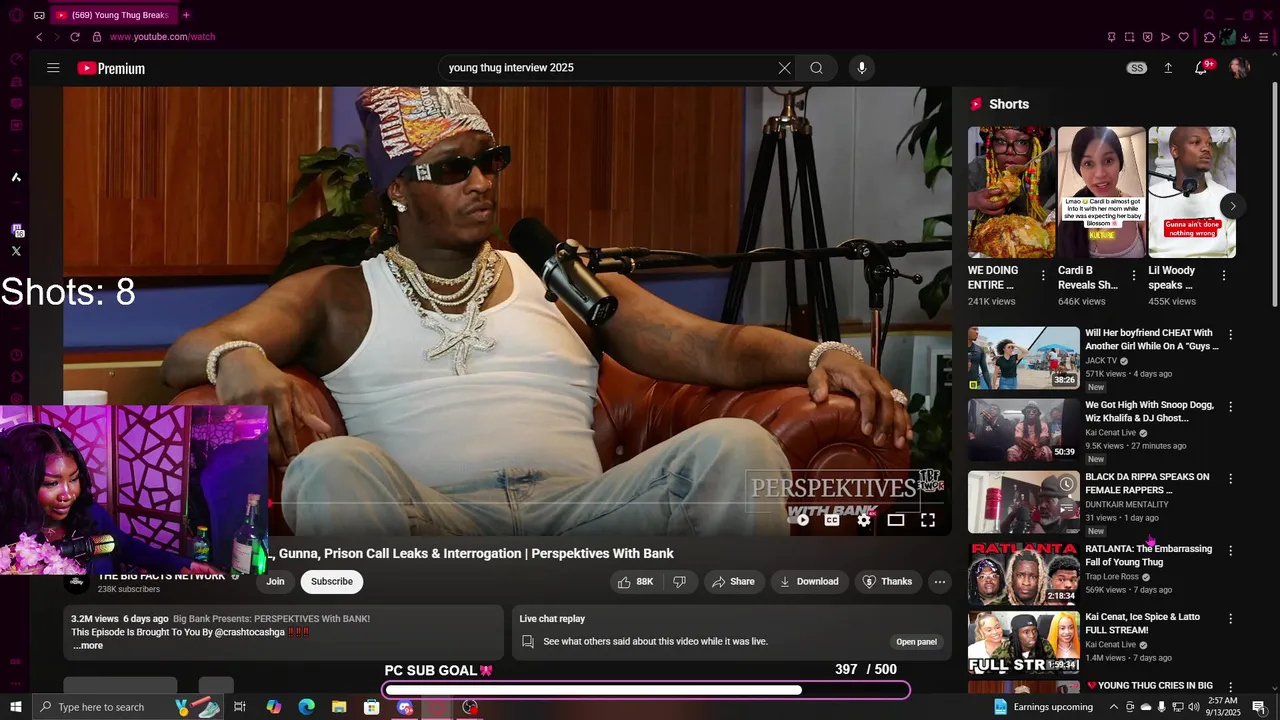Screen dimensions: 1280x720
Task: Open the 'Cardi B Reveals' Short thumbnail
Action: coord(1101,192)
